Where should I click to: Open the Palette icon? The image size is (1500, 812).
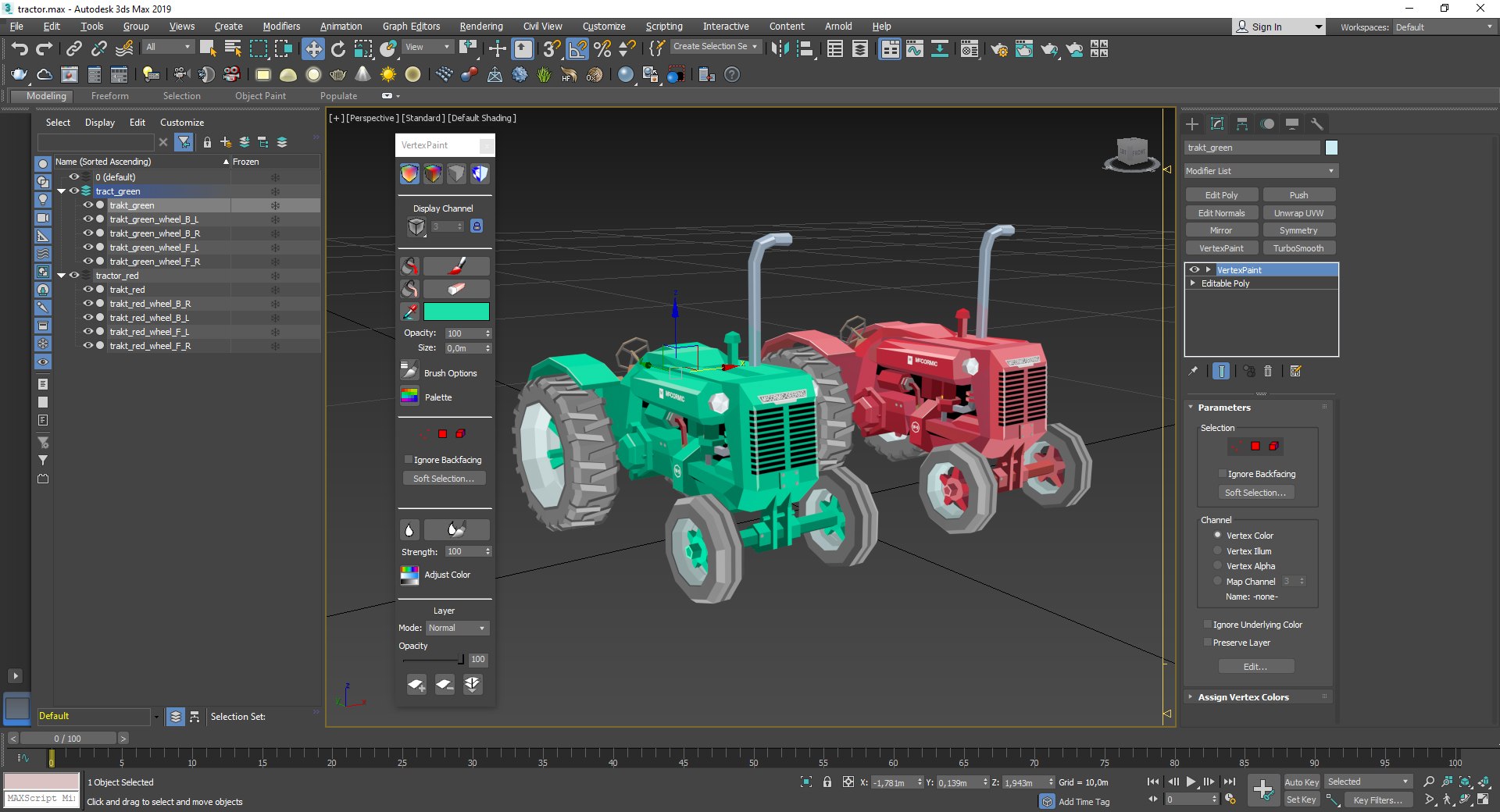click(x=409, y=396)
